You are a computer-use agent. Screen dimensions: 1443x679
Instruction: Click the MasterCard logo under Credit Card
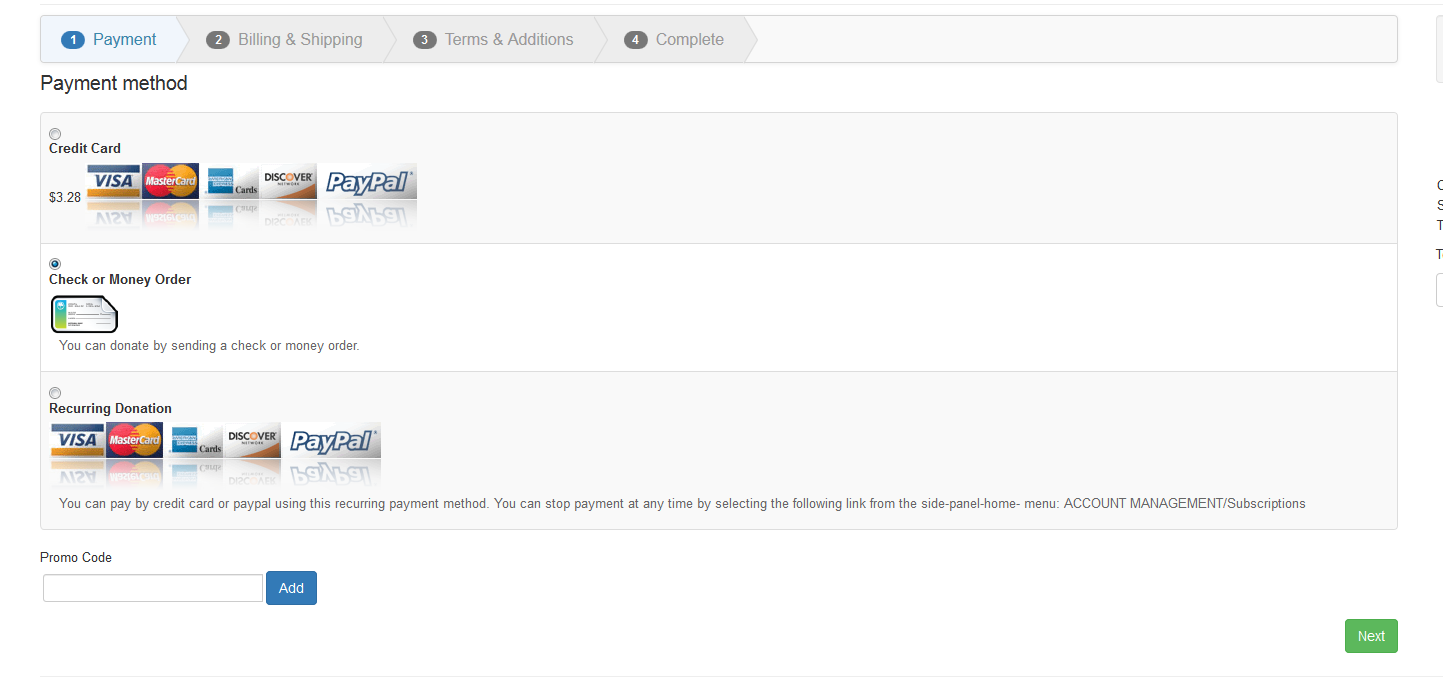pos(170,181)
